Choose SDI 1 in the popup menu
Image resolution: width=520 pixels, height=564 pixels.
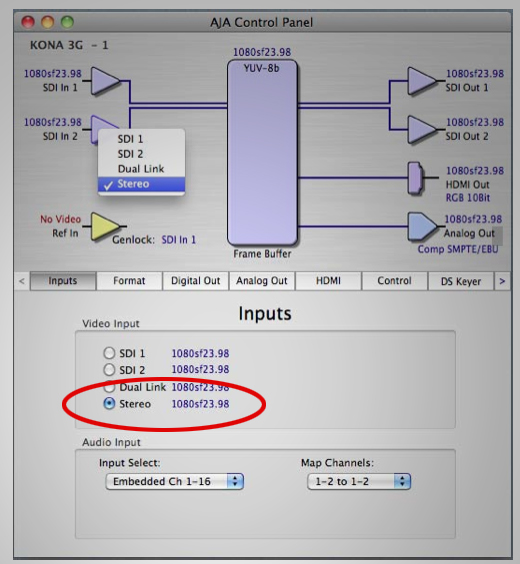point(141,139)
